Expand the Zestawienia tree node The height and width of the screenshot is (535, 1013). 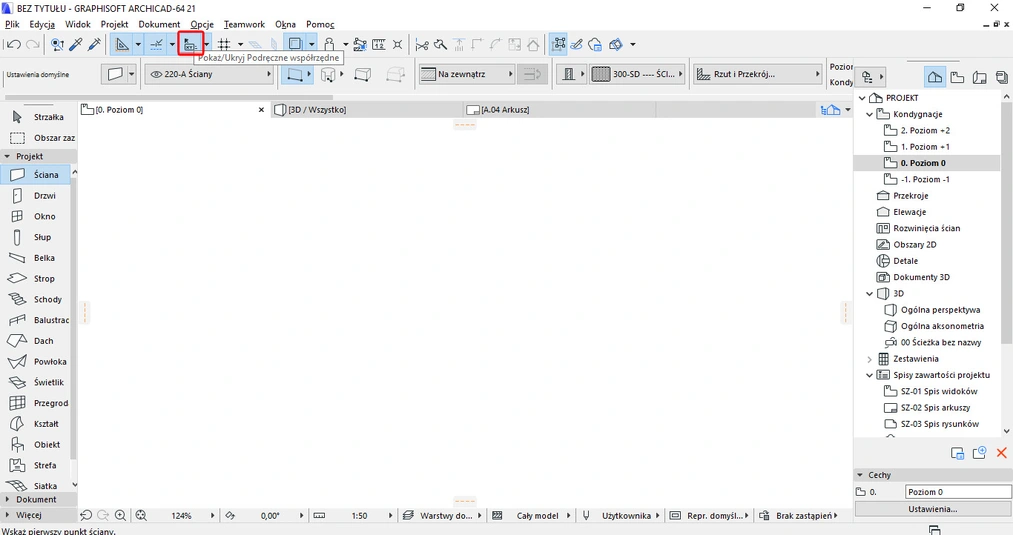[869, 359]
